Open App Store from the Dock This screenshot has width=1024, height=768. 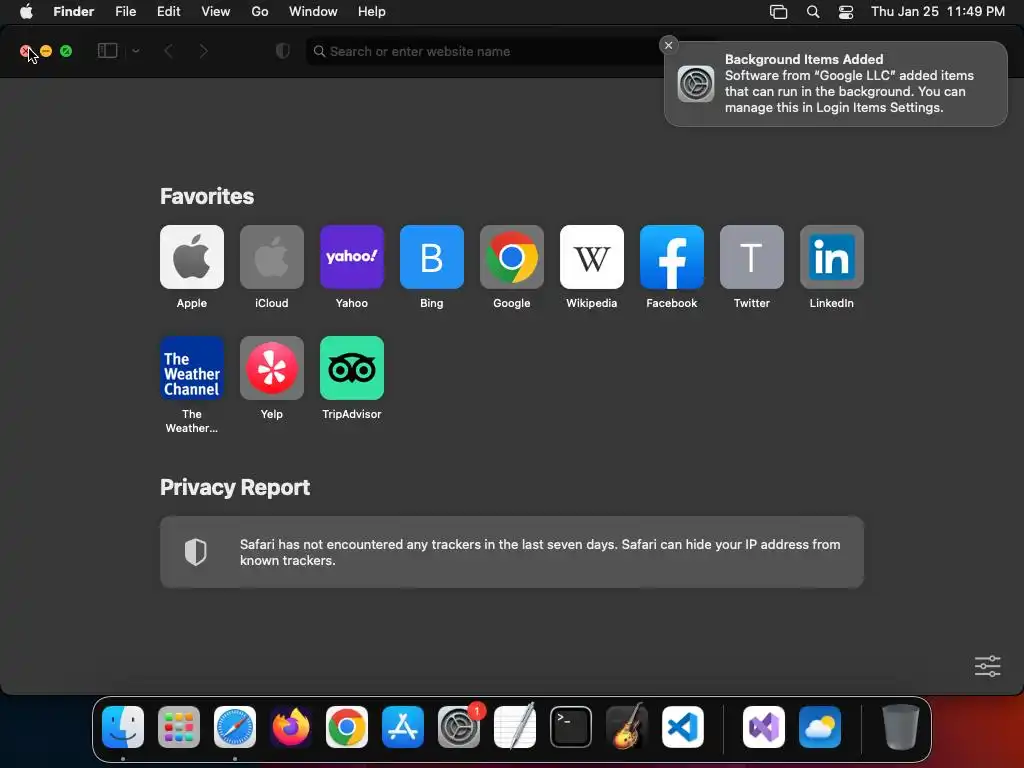[x=403, y=727]
